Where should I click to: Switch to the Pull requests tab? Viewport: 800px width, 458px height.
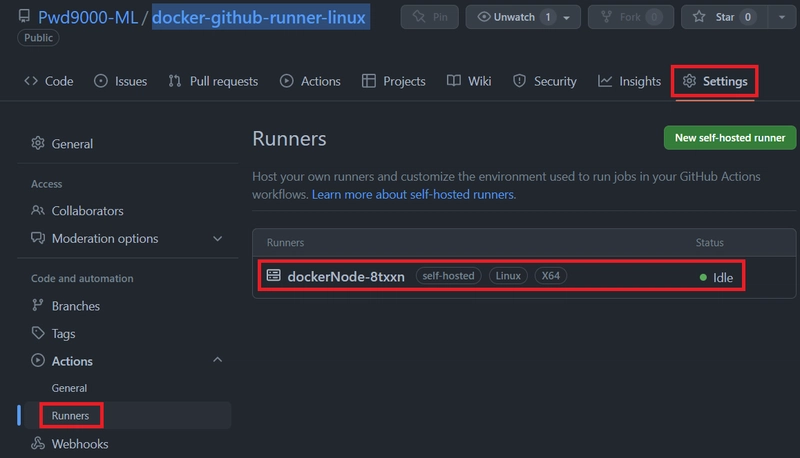[x=213, y=81]
